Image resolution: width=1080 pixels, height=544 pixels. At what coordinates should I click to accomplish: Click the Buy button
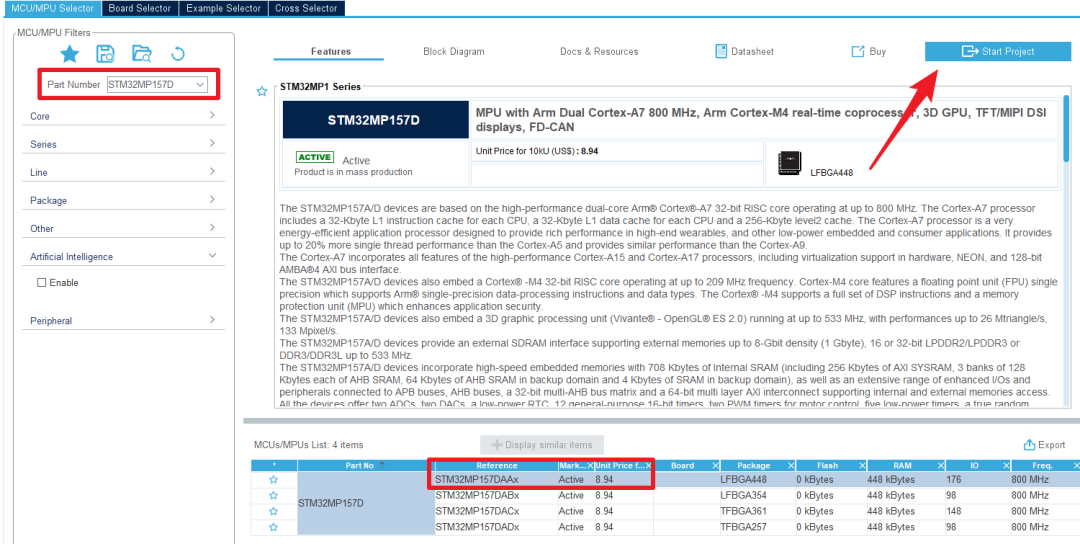click(869, 52)
